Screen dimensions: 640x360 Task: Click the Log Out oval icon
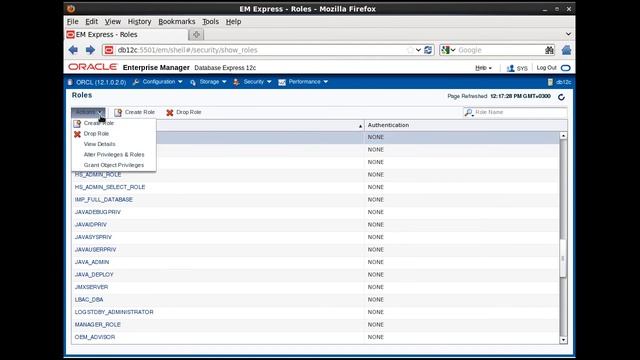(x=565, y=68)
